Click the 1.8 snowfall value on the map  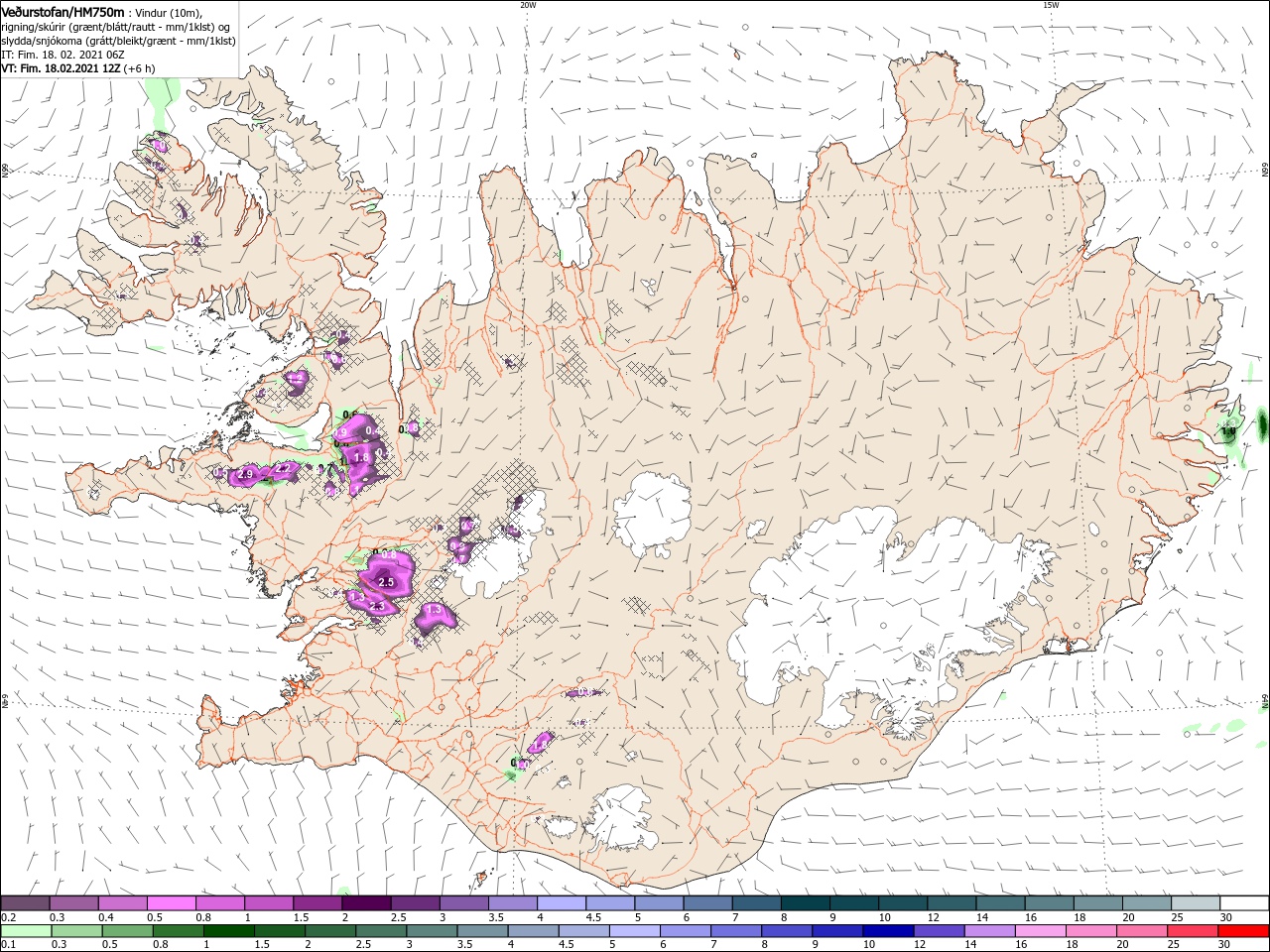tap(361, 456)
